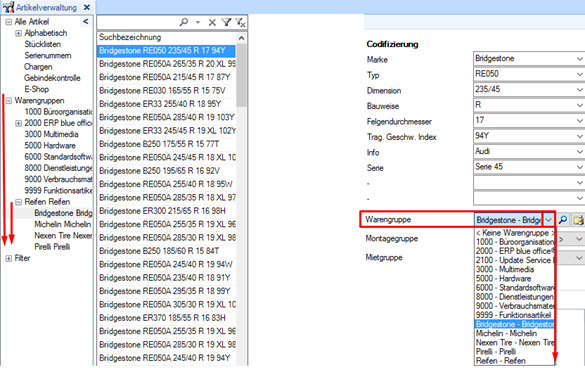Expand the 2000 ERP blue office node
Screen dimensions: 585x368
tap(18, 123)
